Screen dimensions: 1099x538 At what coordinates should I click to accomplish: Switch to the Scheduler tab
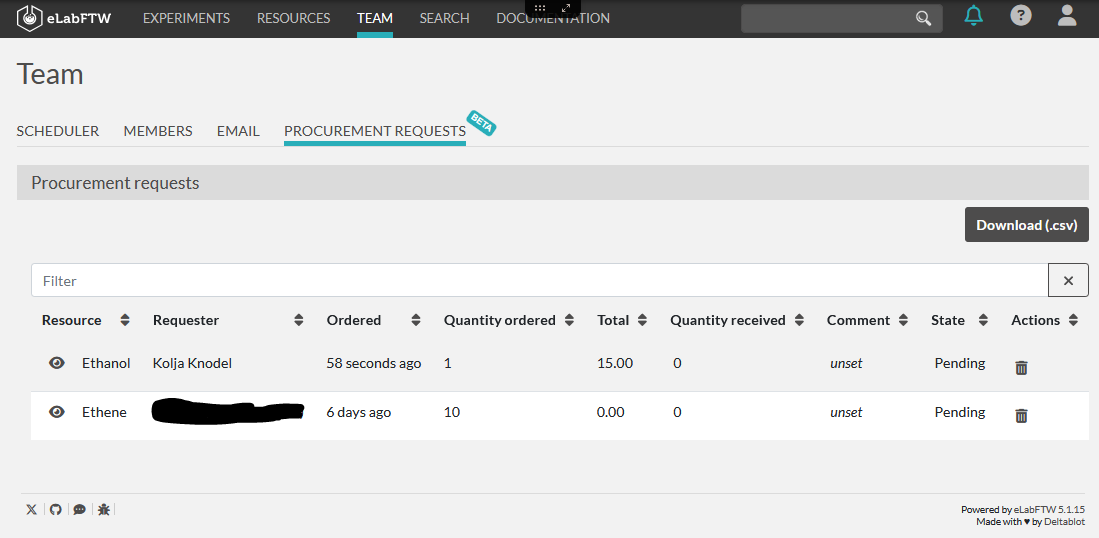[x=58, y=131]
